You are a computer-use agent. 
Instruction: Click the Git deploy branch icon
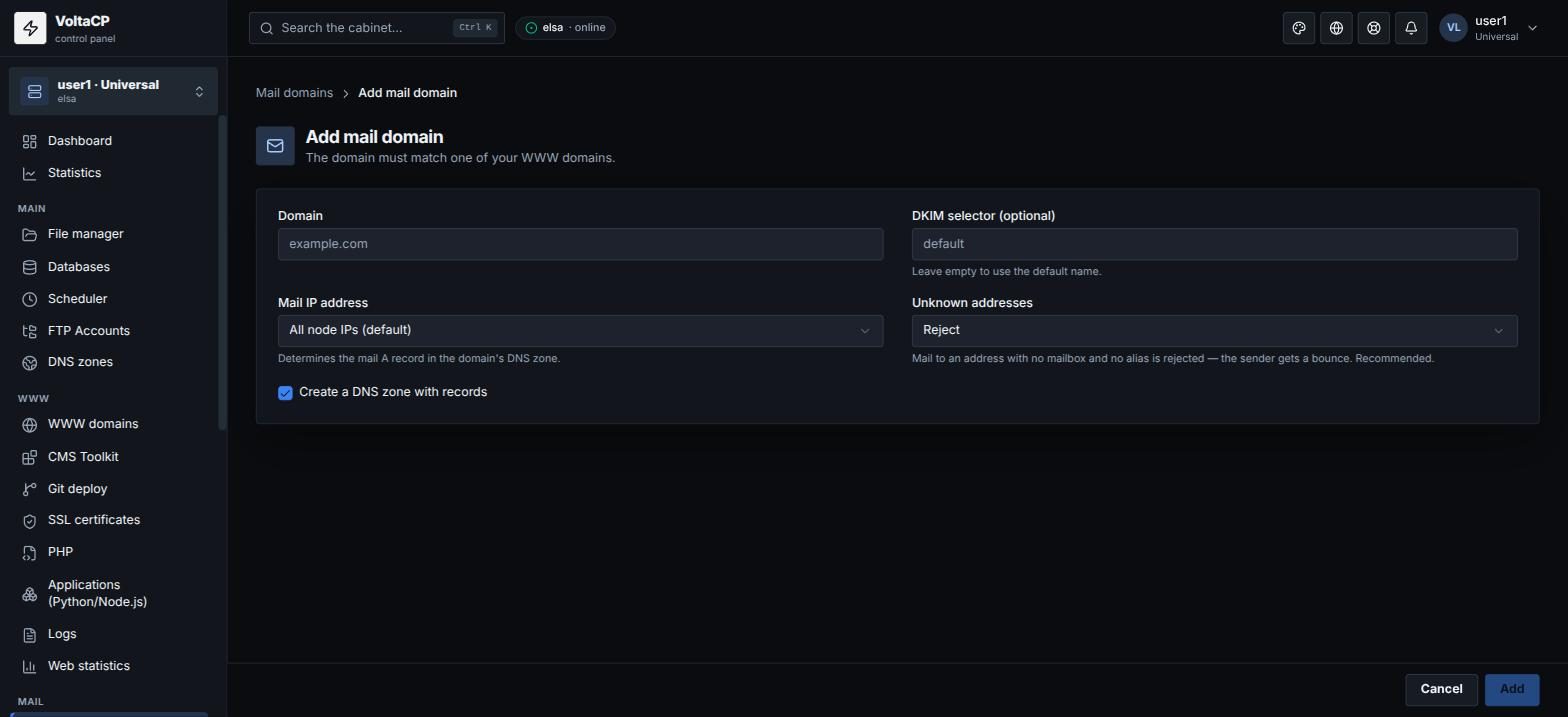(x=30, y=489)
